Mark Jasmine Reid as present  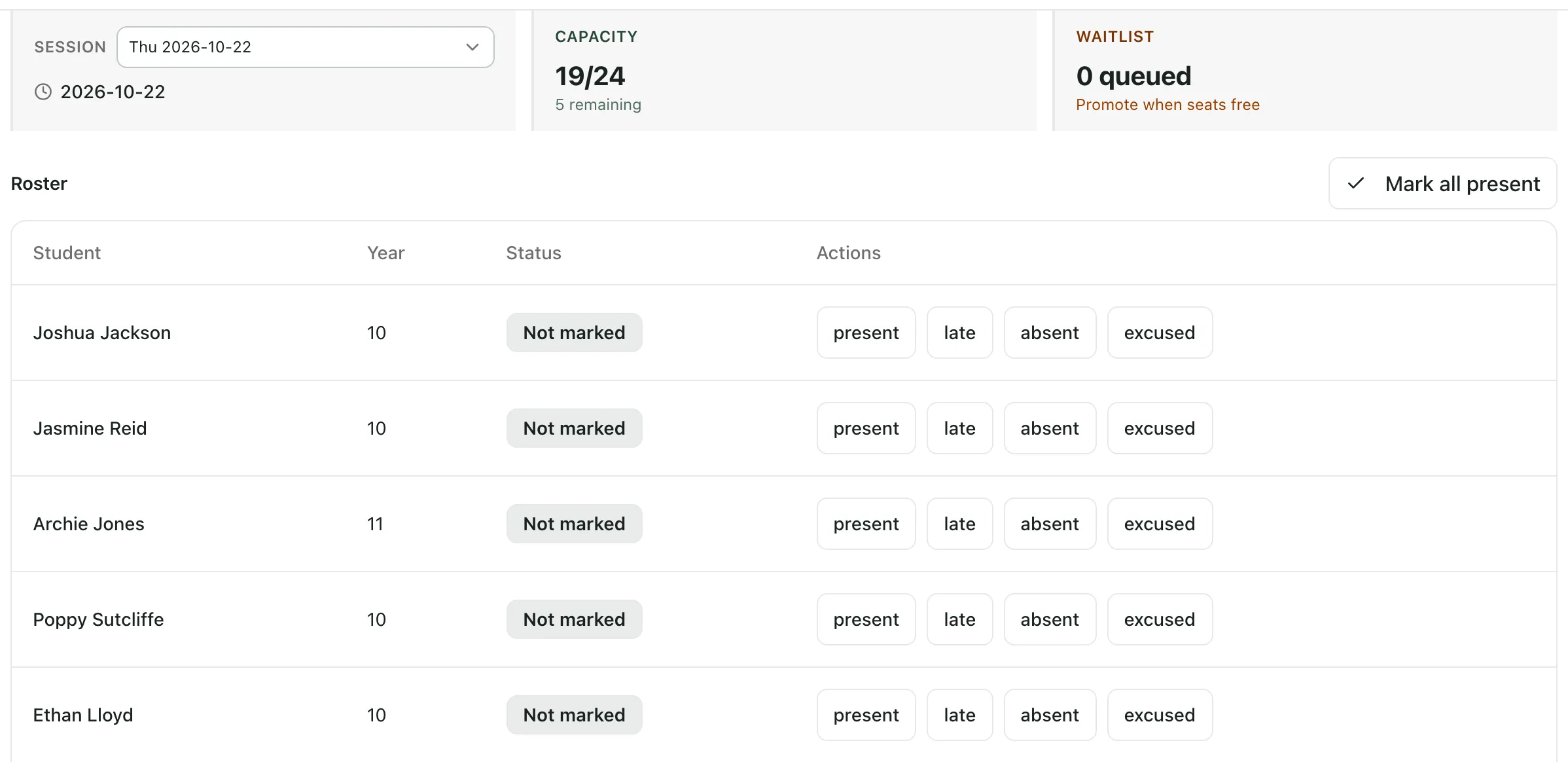coord(866,428)
